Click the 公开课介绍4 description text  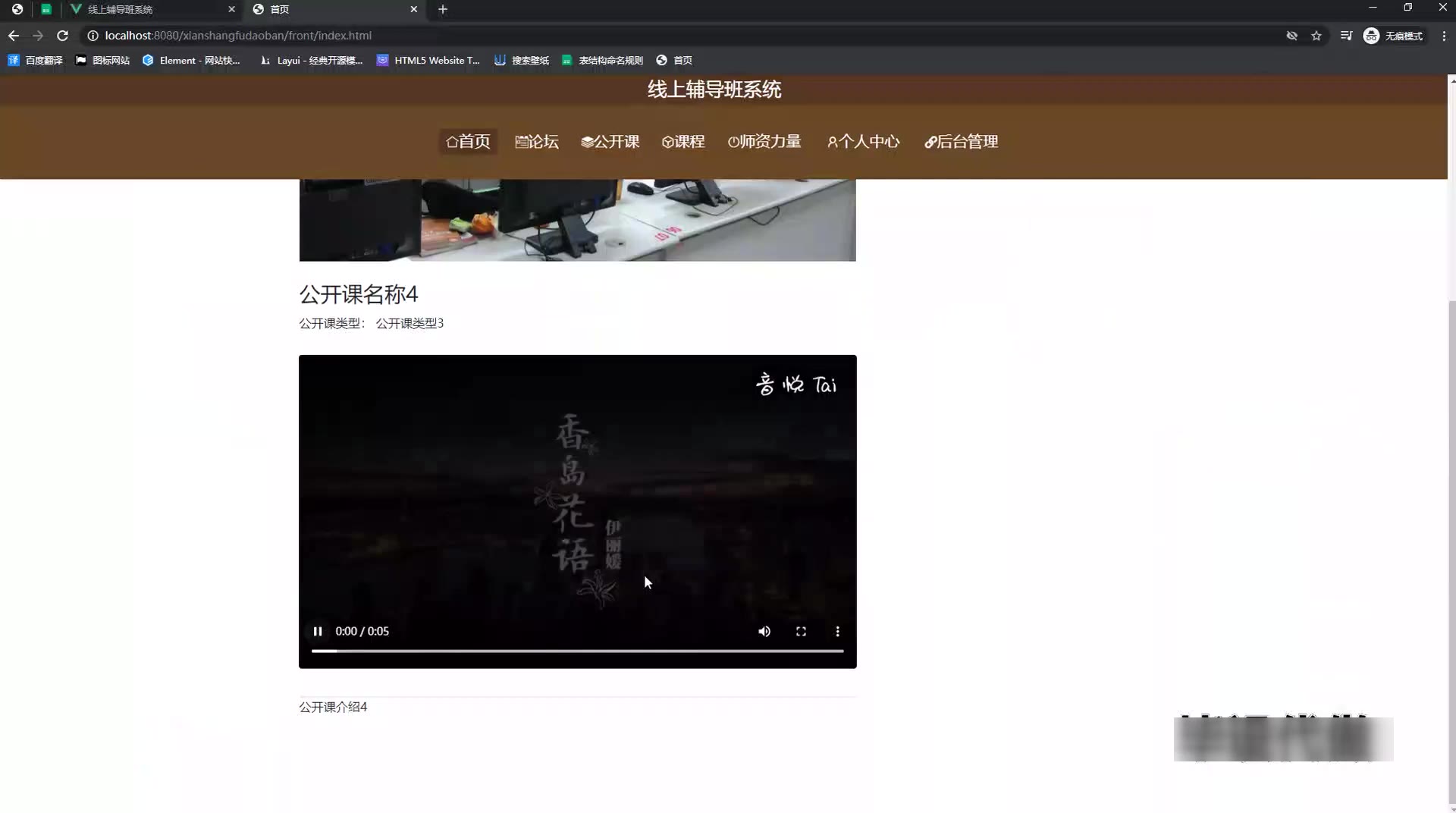333,707
